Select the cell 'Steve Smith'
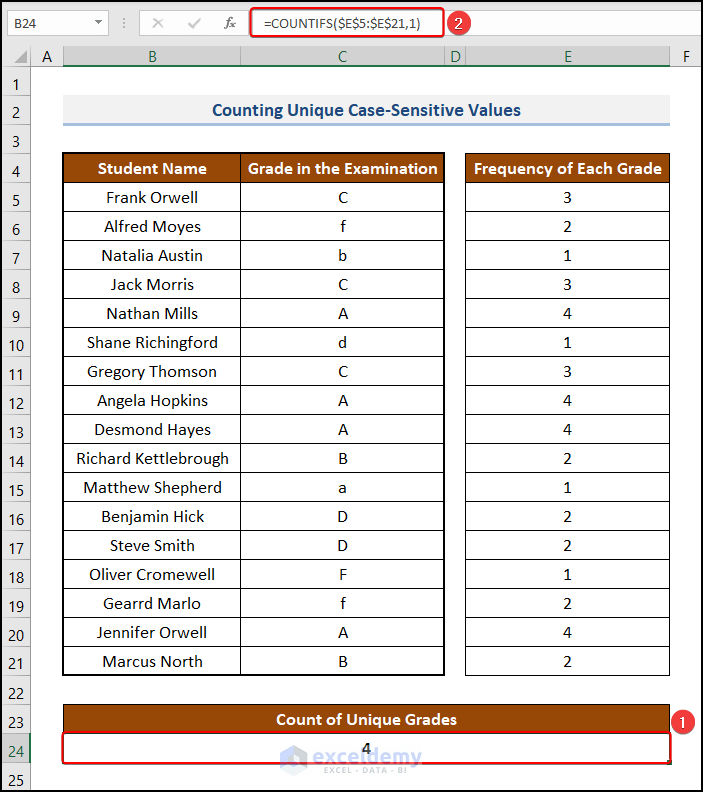The width and height of the screenshot is (703, 792). coord(152,546)
